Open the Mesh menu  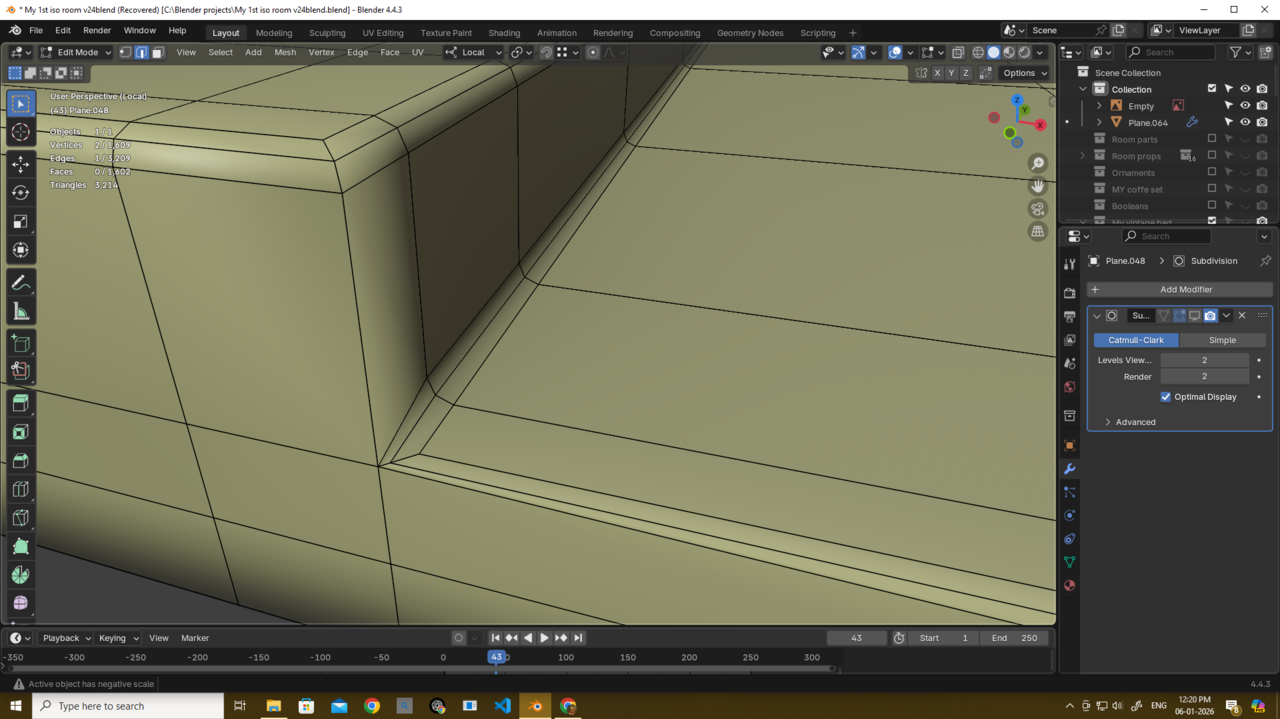coord(285,52)
